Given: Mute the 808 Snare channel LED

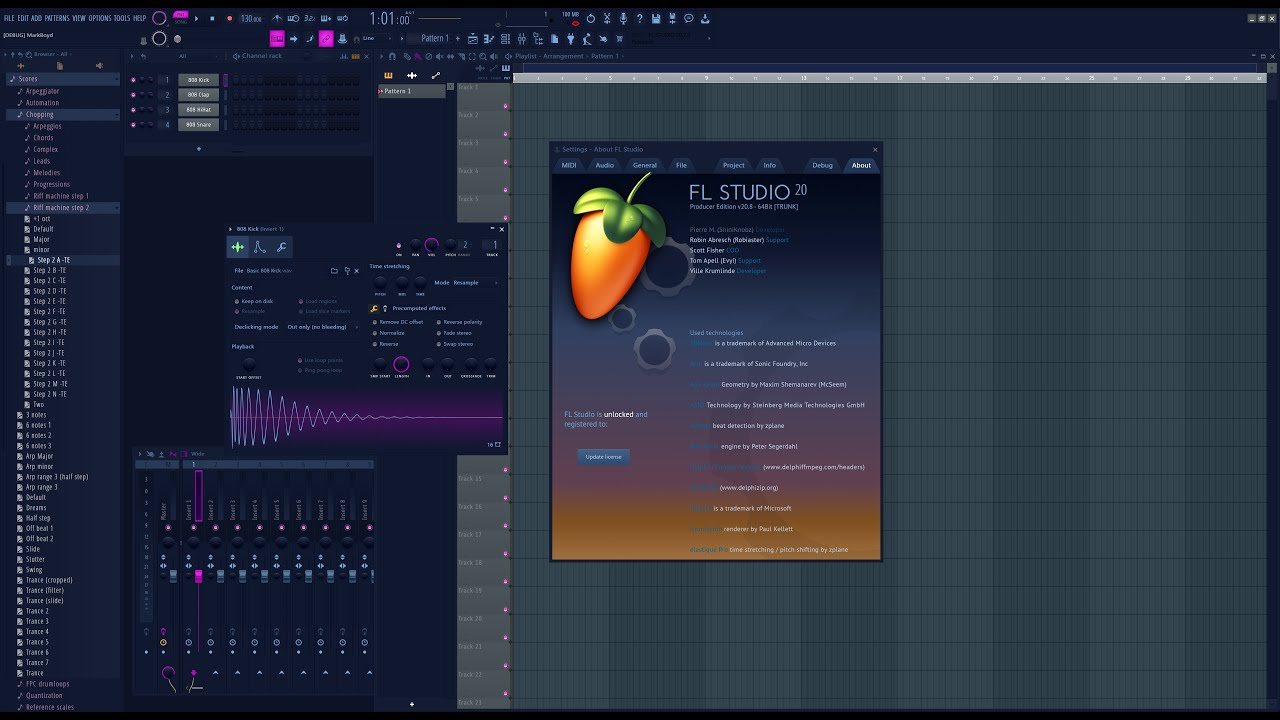Looking at the screenshot, I should click(x=133, y=125).
